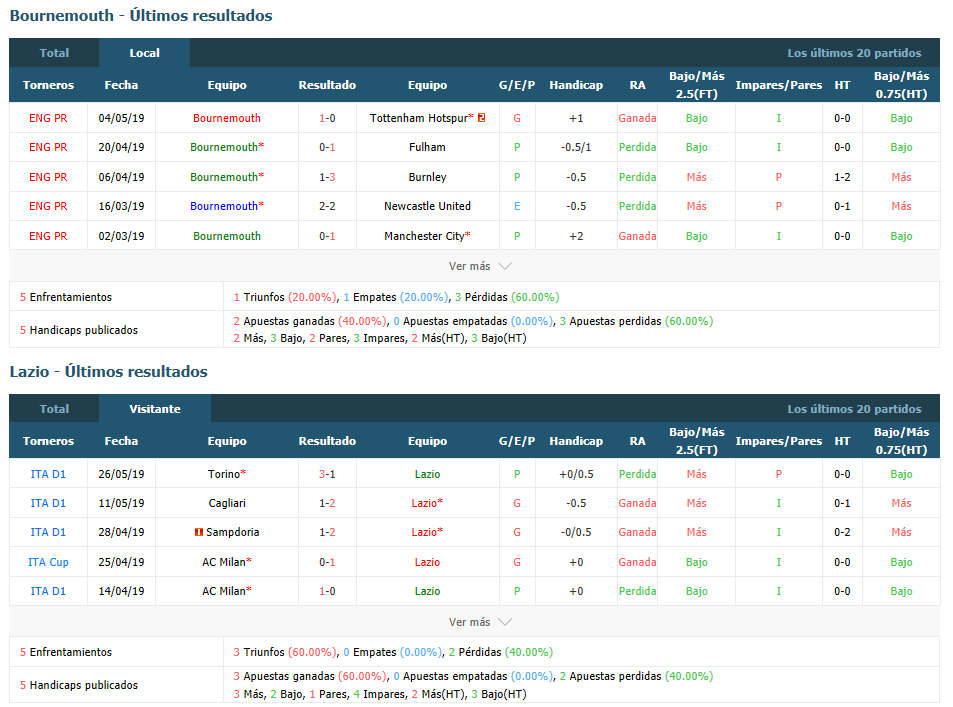Click ITA Cup tournament link
Viewport: 953px width, 707px height.
point(48,562)
